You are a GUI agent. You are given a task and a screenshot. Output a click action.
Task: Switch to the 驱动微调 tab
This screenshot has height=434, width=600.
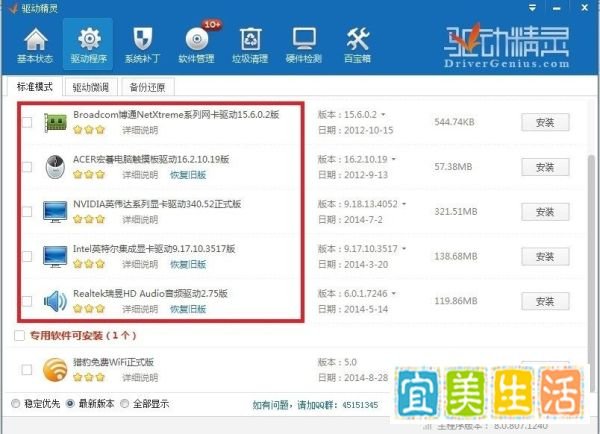(x=91, y=87)
